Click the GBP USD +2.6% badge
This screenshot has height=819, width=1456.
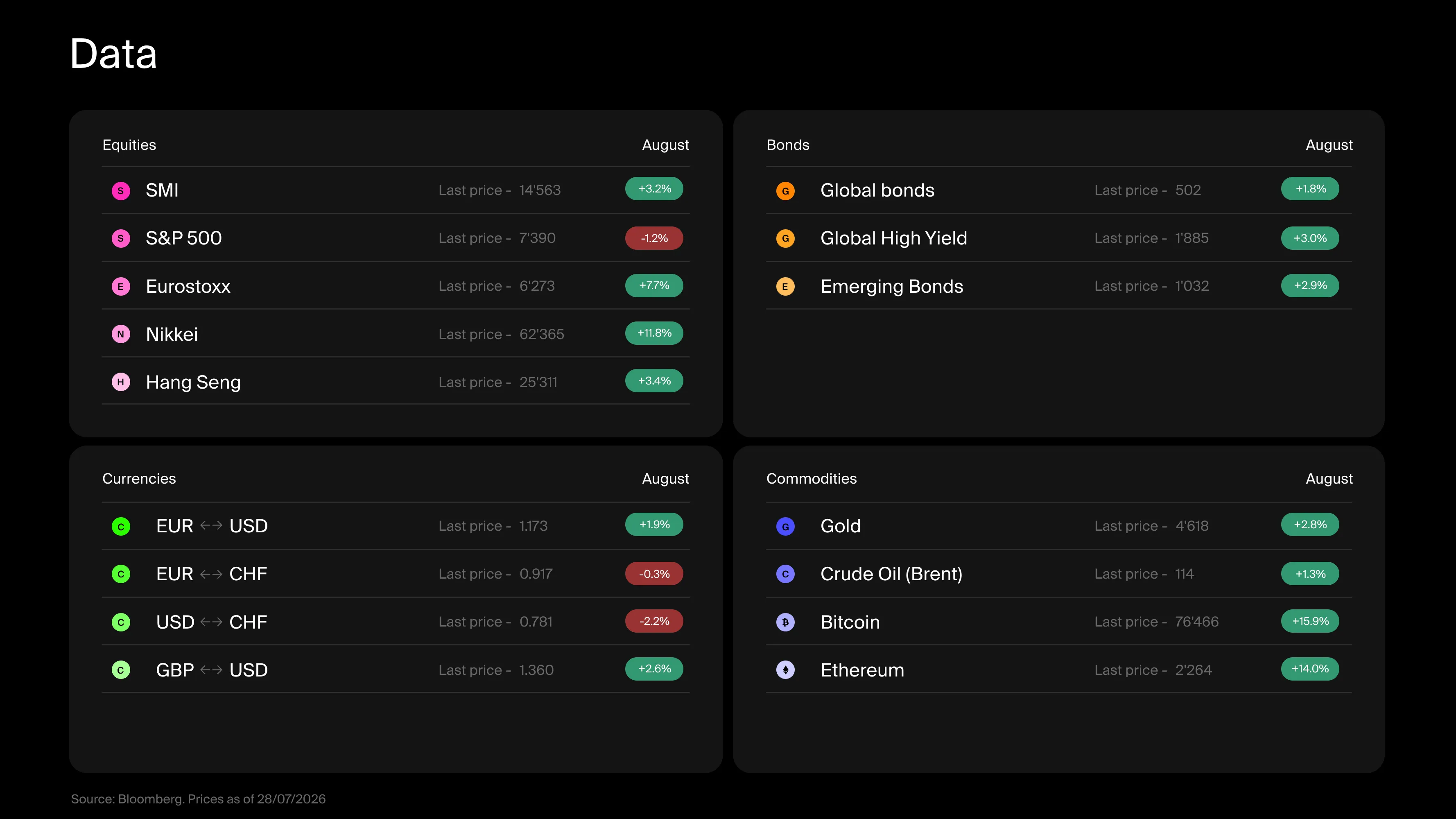click(x=654, y=669)
